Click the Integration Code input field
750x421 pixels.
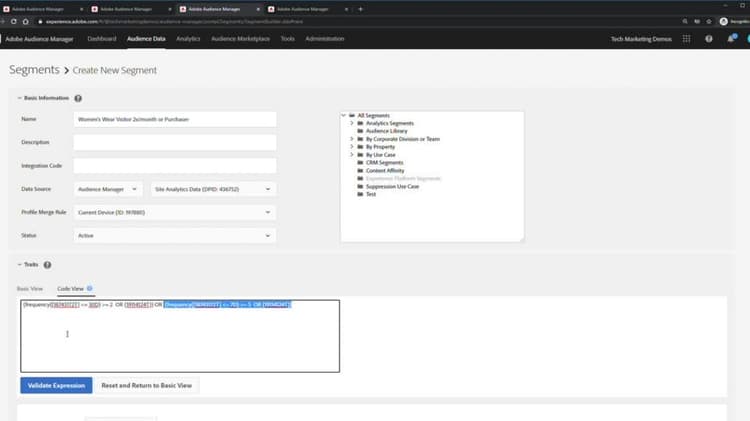175,166
